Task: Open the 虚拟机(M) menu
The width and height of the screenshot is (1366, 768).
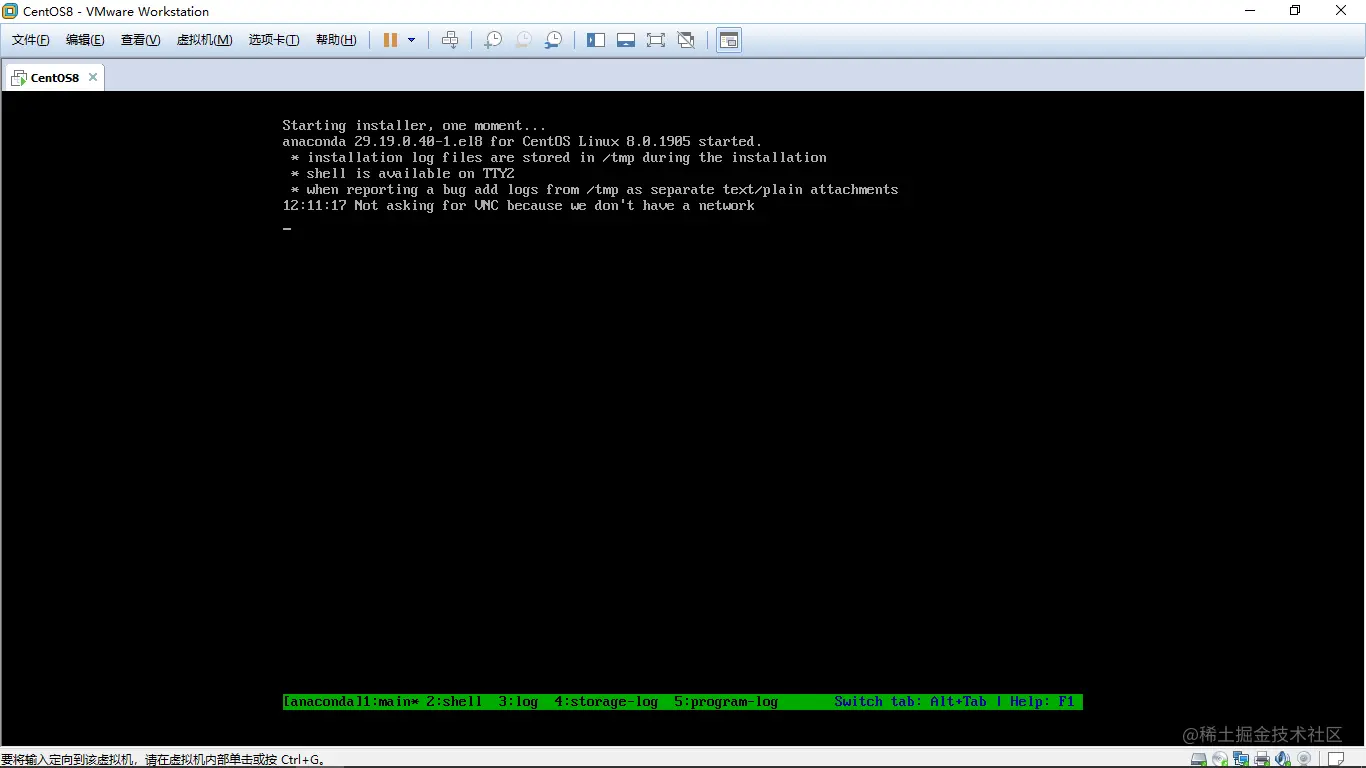Action: (x=204, y=40)
